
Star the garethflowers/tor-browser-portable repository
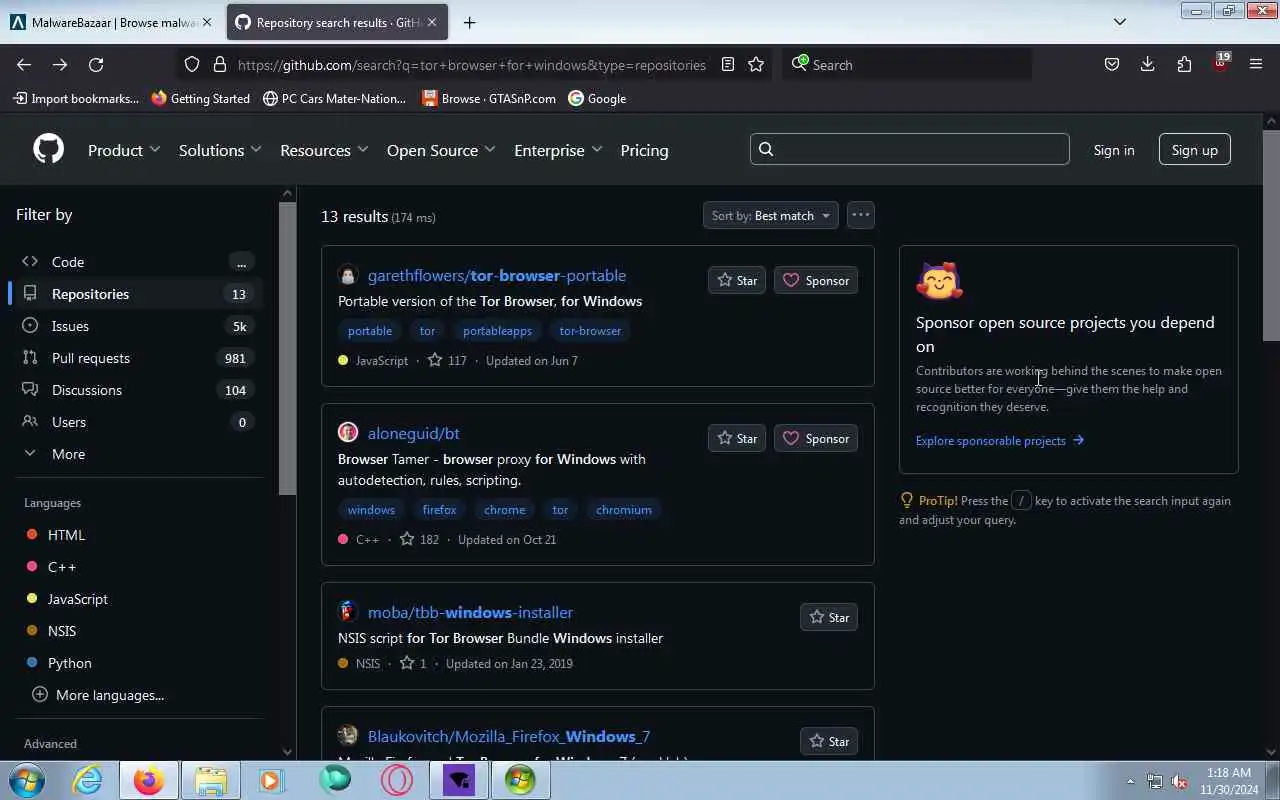(737, 280)
